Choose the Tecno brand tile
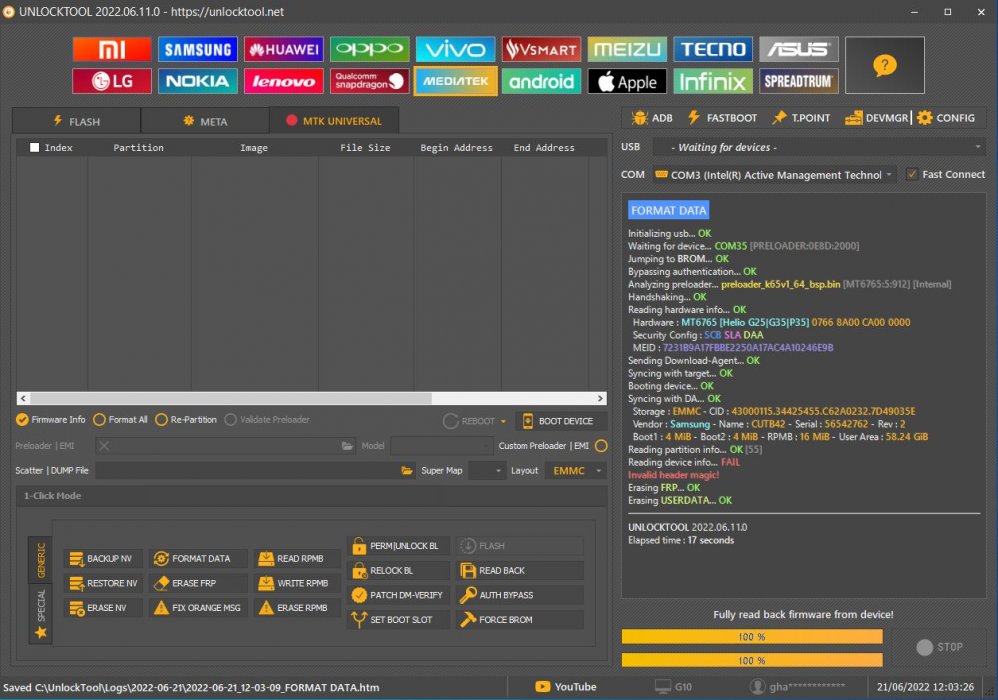 pos(713,49)
